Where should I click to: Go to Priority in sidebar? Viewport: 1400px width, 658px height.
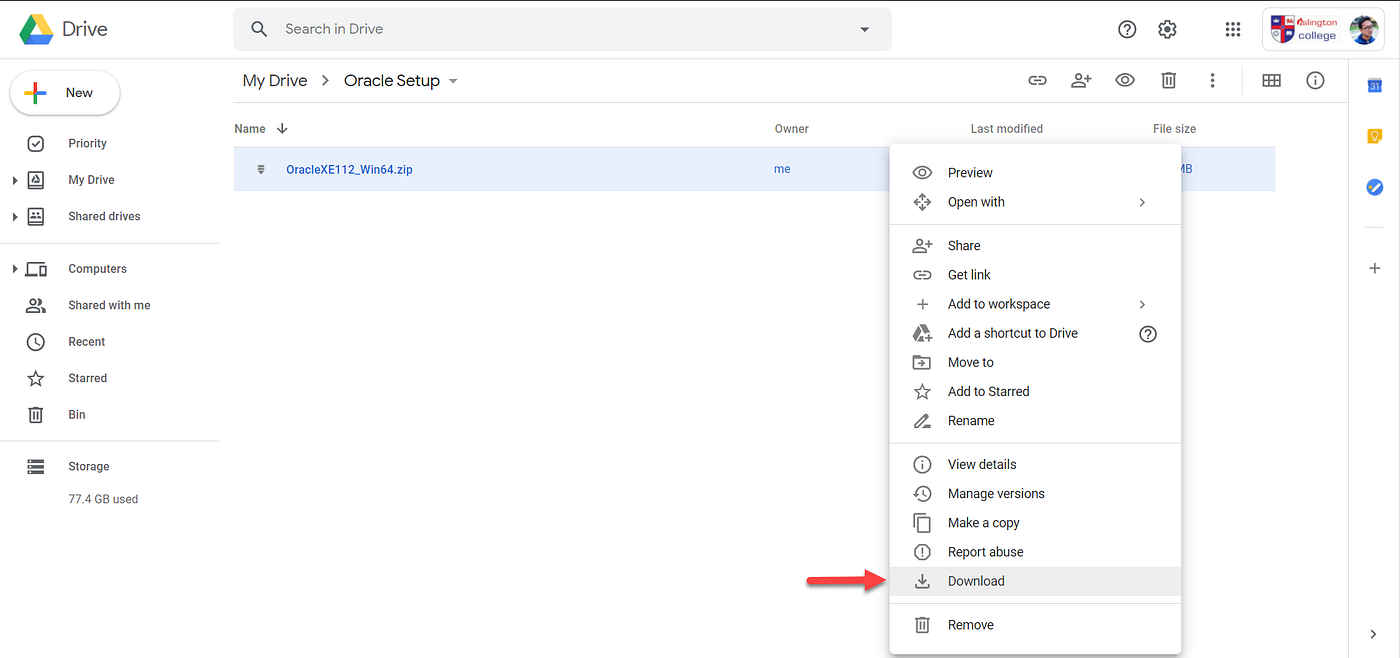pyautogui.click(x=87, y=144)
